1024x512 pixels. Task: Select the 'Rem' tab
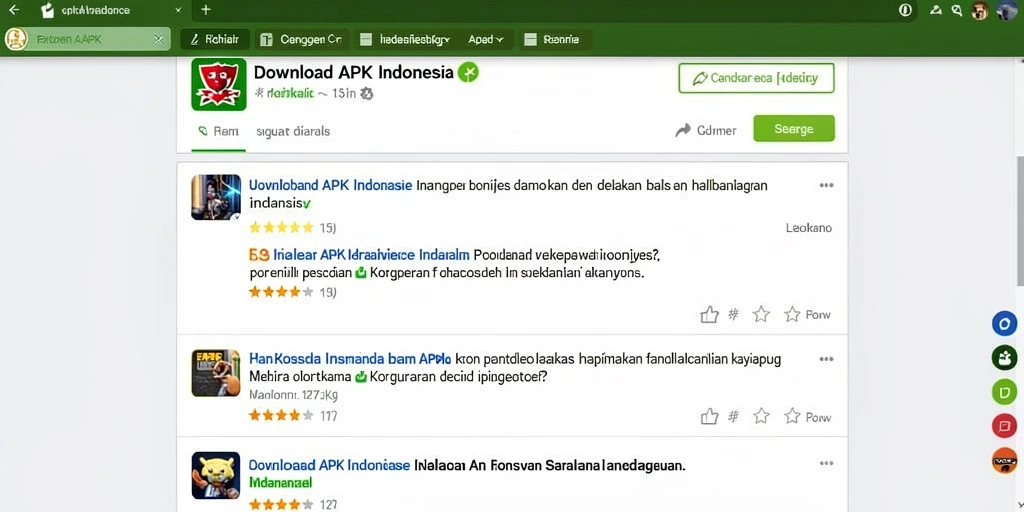pyautogui.click(x=218, y=131)
